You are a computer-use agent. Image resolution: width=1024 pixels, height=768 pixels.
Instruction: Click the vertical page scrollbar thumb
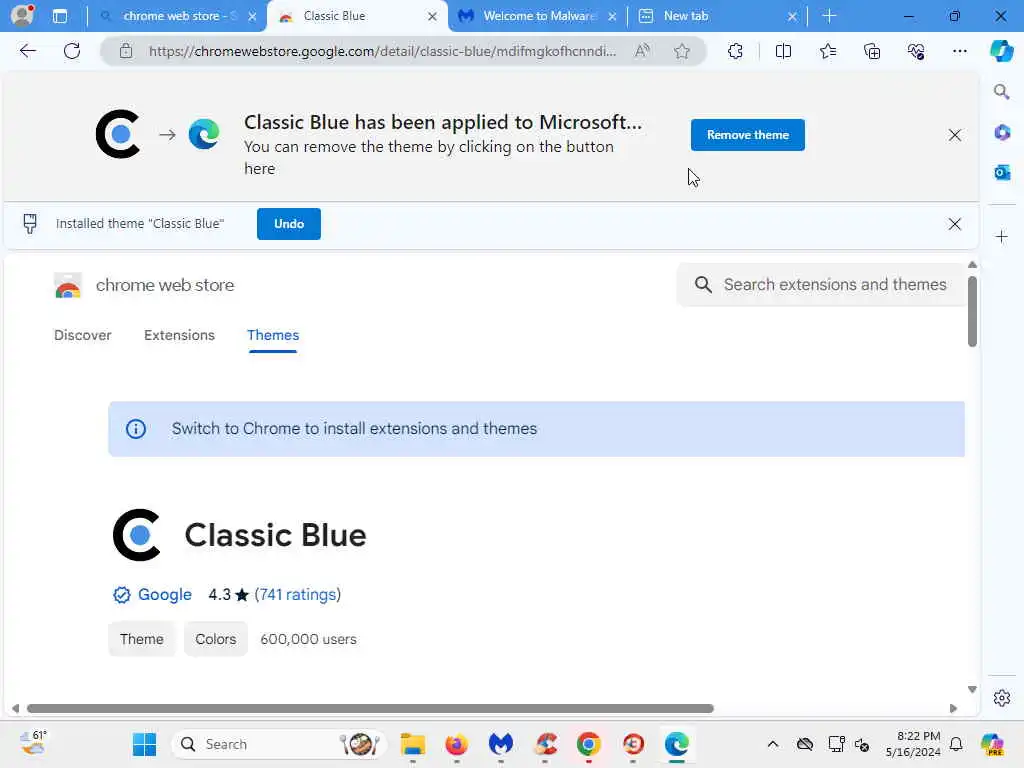(972, 311)
